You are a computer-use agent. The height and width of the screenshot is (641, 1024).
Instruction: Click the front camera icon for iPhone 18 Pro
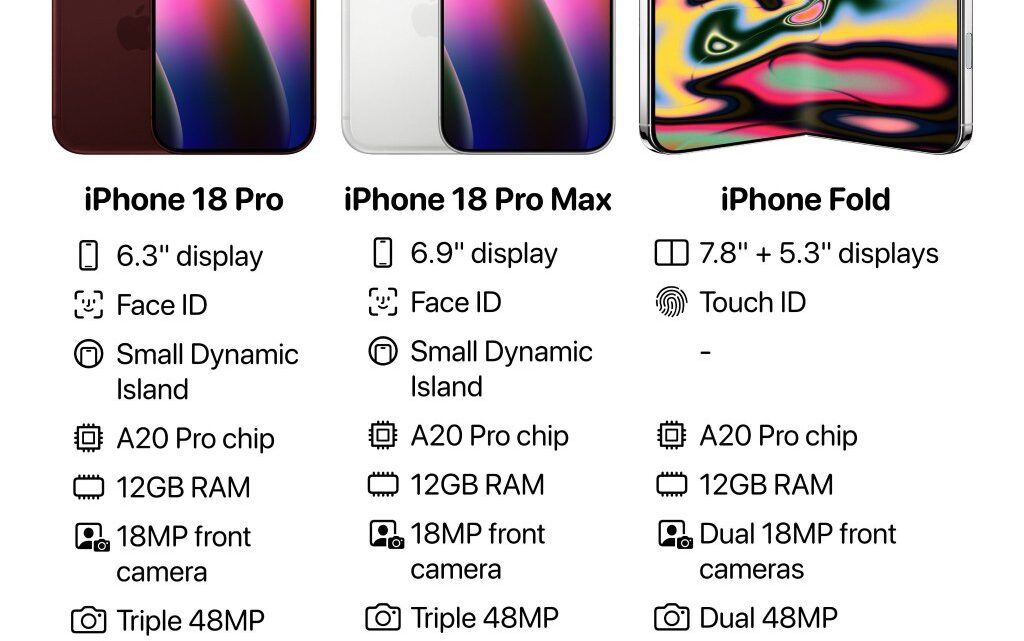(x=92, y=537)
